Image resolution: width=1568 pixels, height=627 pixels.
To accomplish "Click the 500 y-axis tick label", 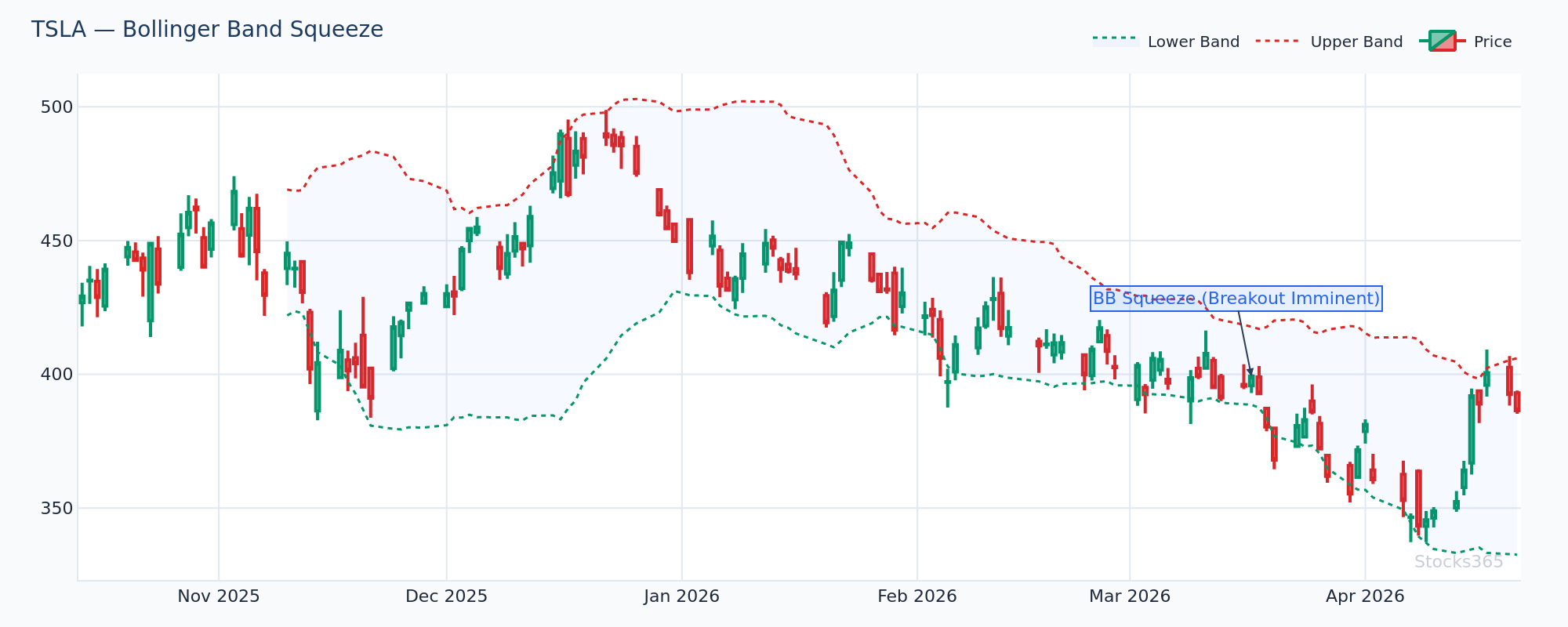I will [56, 107].
